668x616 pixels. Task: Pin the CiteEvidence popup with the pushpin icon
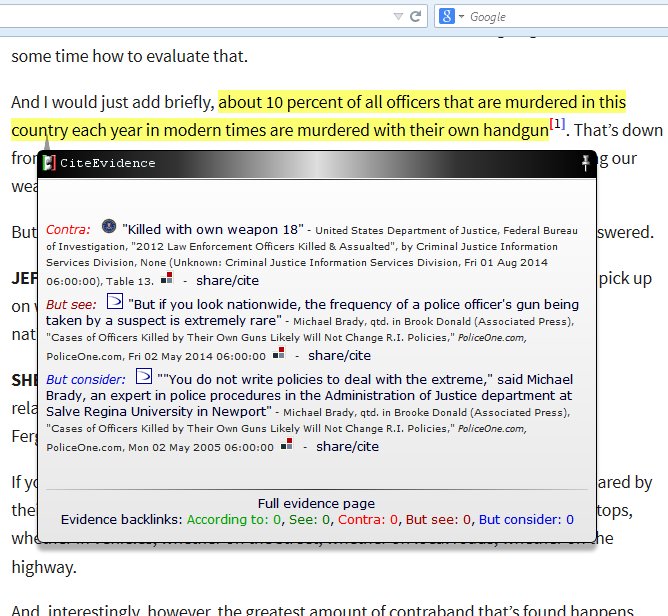tap(586, 163)
